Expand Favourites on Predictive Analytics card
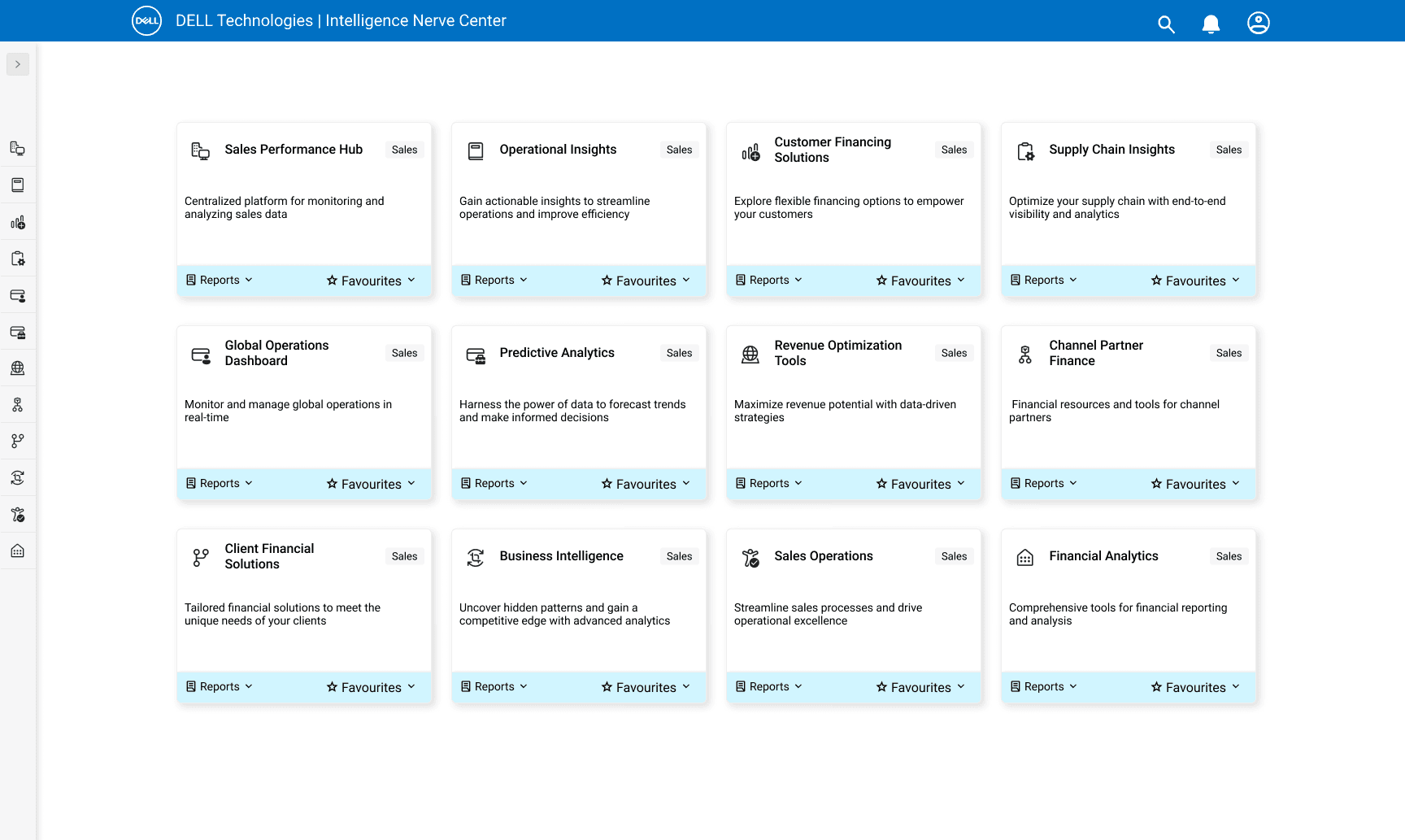The width and height of the screenshot is (1405, 840). pyautogui.click(x=646, y=484)
